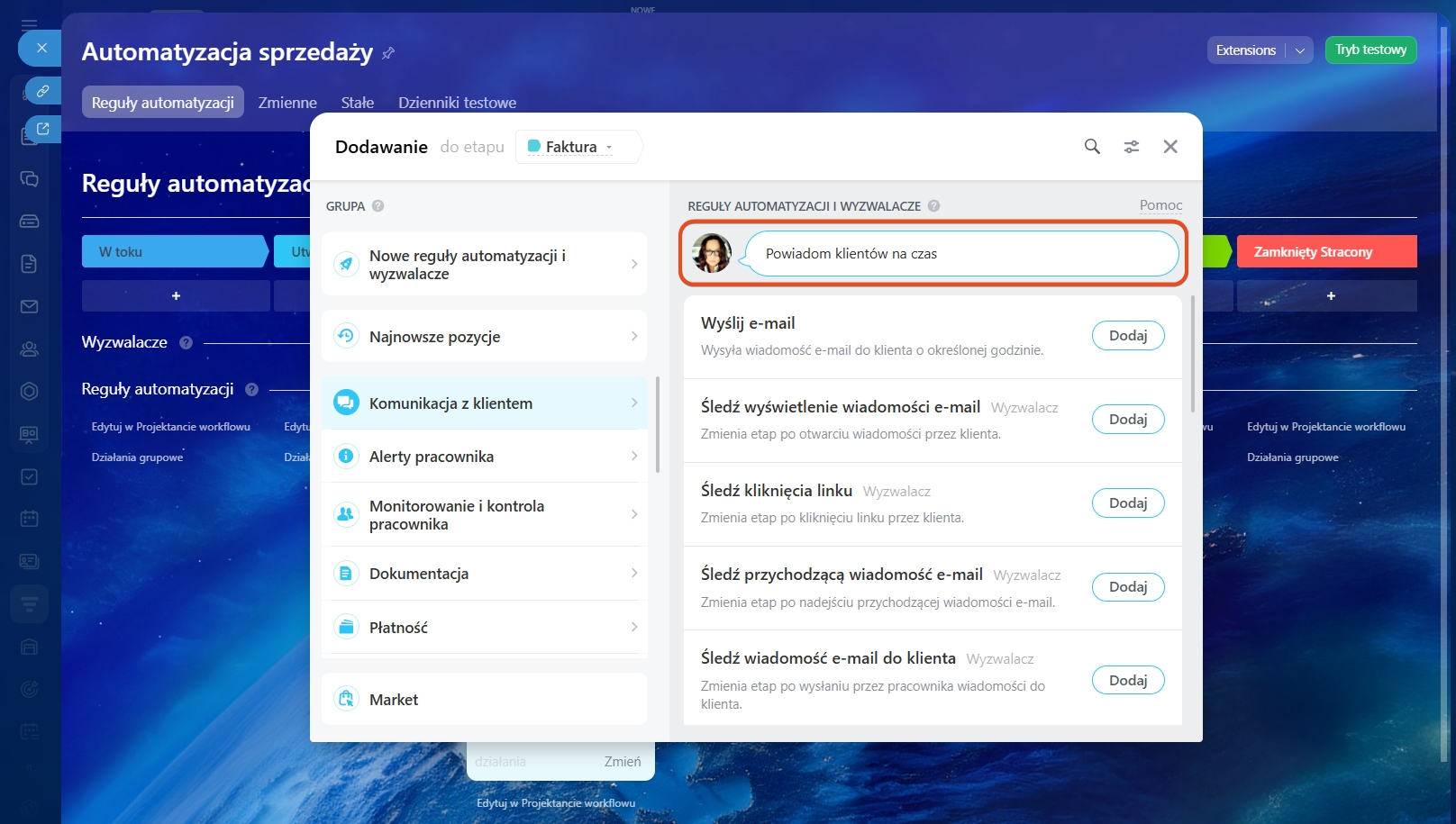Expand Komunikacja z klientem group
This screenshot has height=824, width=1456.
pyautogui.click(x=484, y=403)
